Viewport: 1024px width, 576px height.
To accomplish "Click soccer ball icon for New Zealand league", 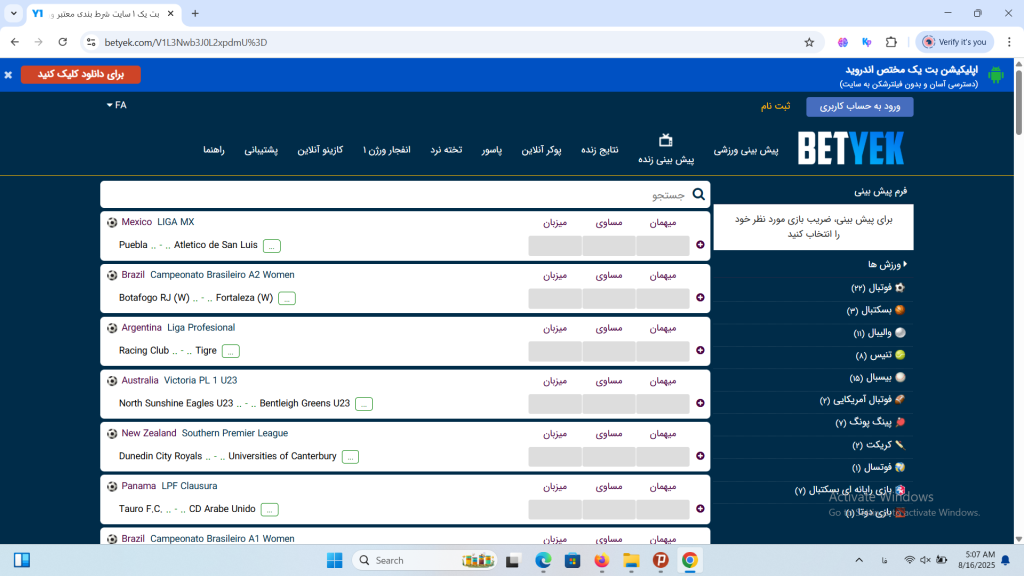I will pyautogui.click(x=112, y=434).
